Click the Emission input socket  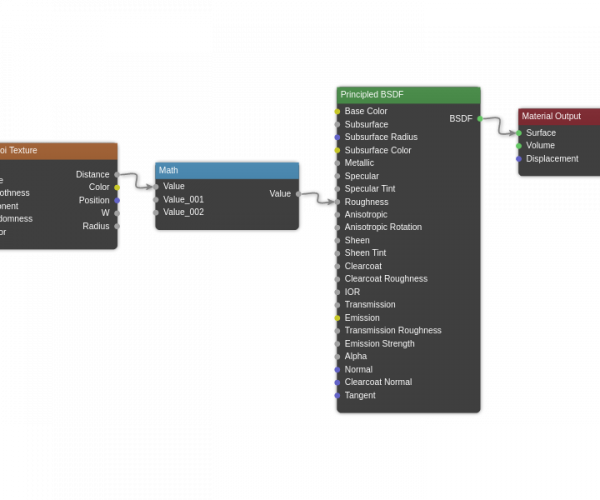[337, 318]
